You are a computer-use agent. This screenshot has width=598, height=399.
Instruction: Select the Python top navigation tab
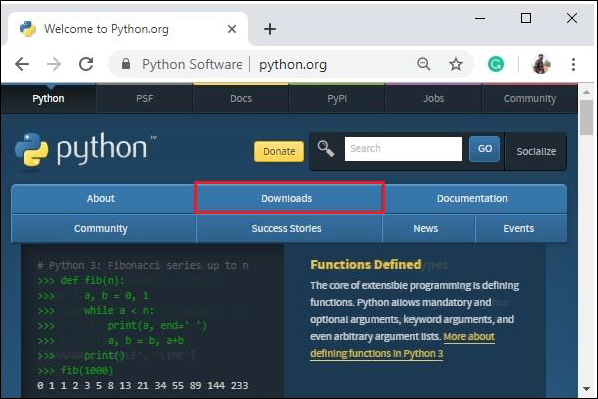(48, 99)
